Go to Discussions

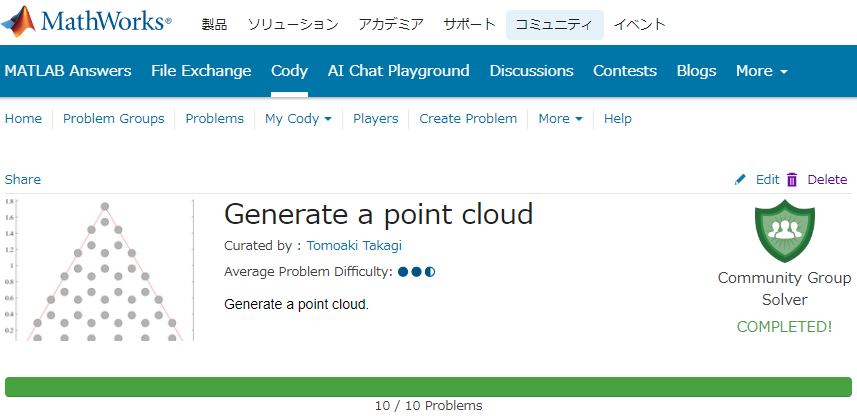pyautogui.click(x=531, y=71)
